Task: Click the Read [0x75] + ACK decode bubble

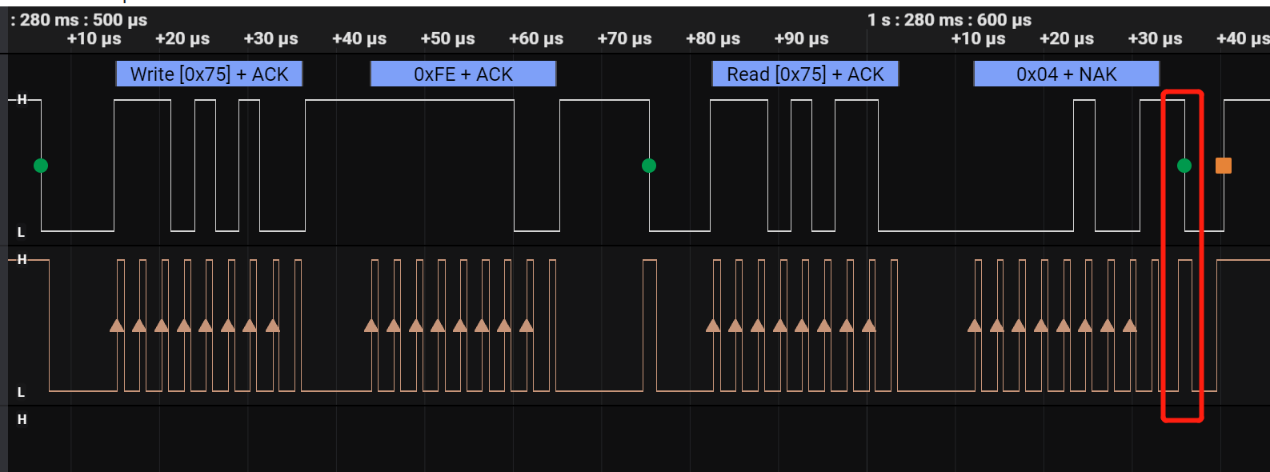Action: 805,74
